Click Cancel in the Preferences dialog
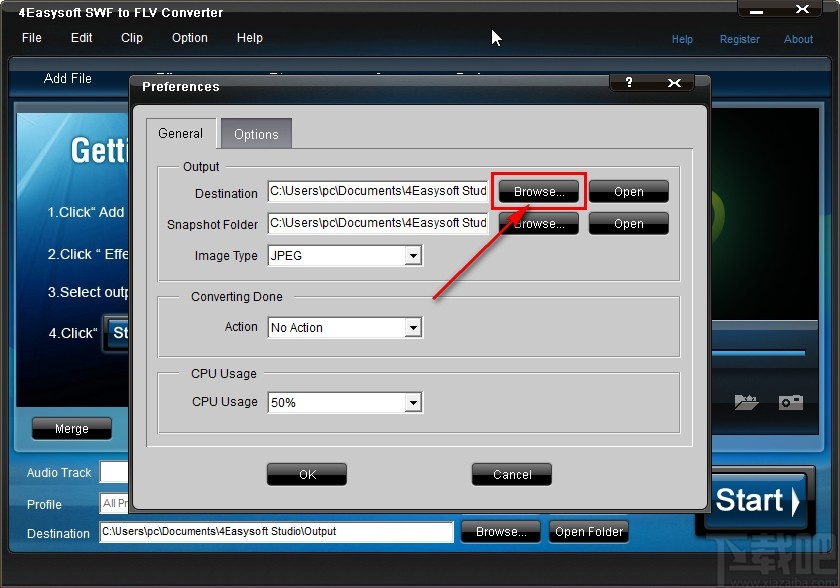The image size is (840, 588). pos(511,474)
